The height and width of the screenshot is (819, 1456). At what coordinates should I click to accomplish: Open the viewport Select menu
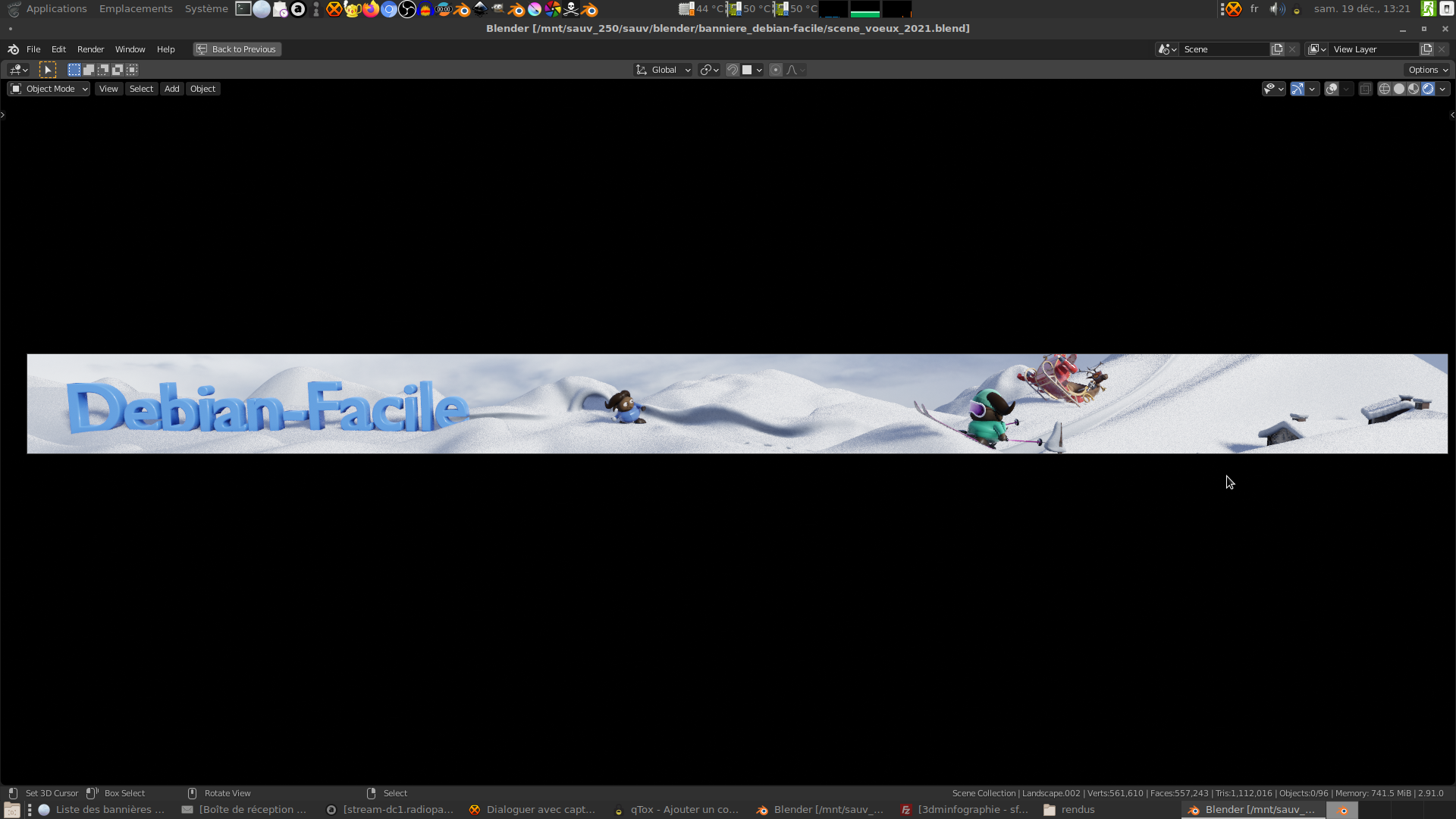click(141, 89)
